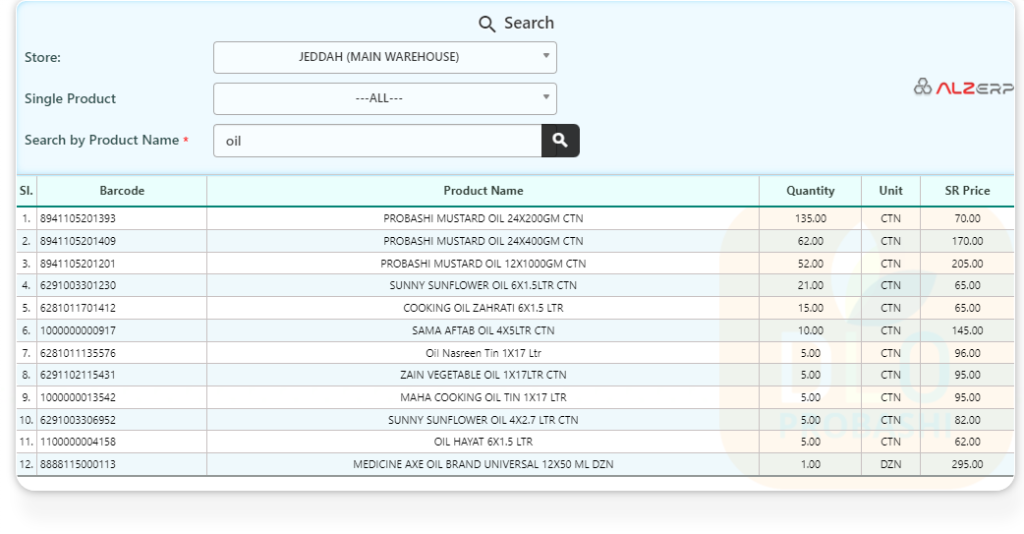Image resolution: width=1024 pixels, height=534 pixels.
Task: Click the Barcode column header
Action: tap(121, 191)
